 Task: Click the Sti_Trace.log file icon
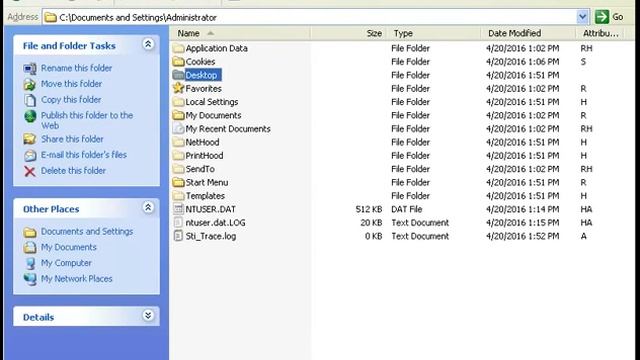coord(178,236)
